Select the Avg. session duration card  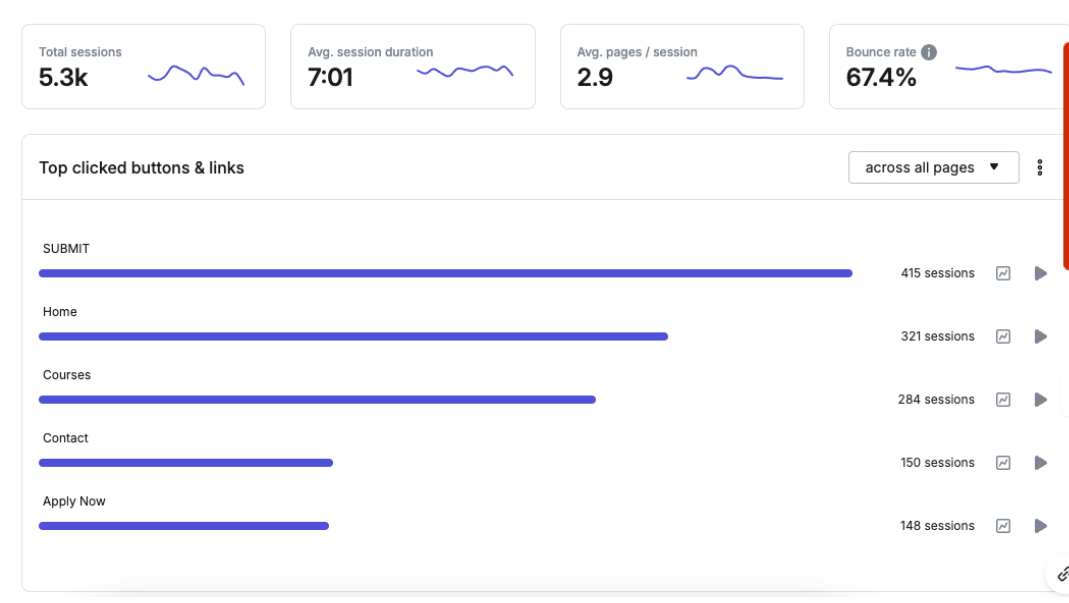coord(412,66)
